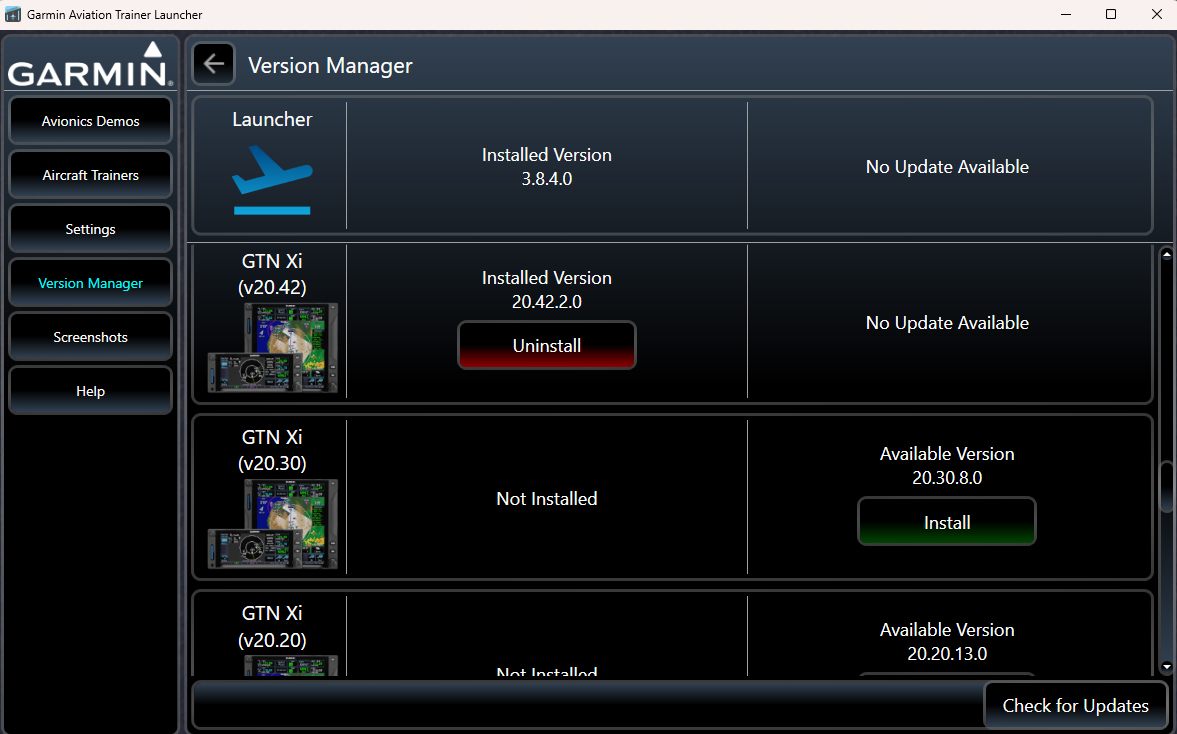This screenshot has width=1177, height=734.
Task: Open the Avionics Demos section
Action: pyautogui.click(x=90, y=121)
